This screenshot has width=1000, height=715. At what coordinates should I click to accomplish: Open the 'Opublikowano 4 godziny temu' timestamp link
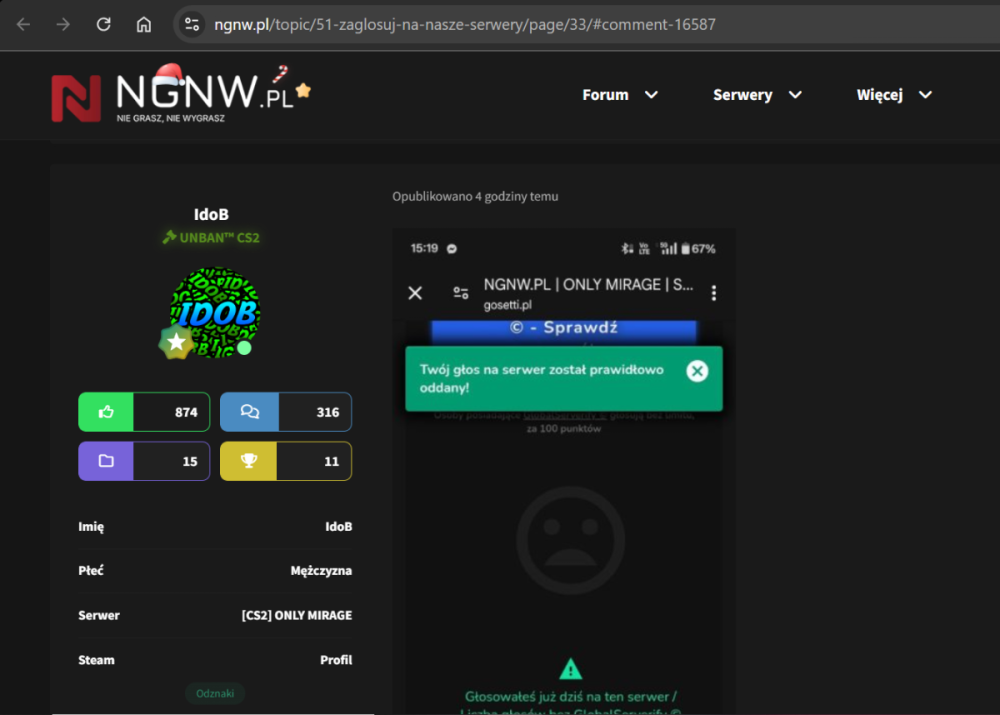point(475,196)
